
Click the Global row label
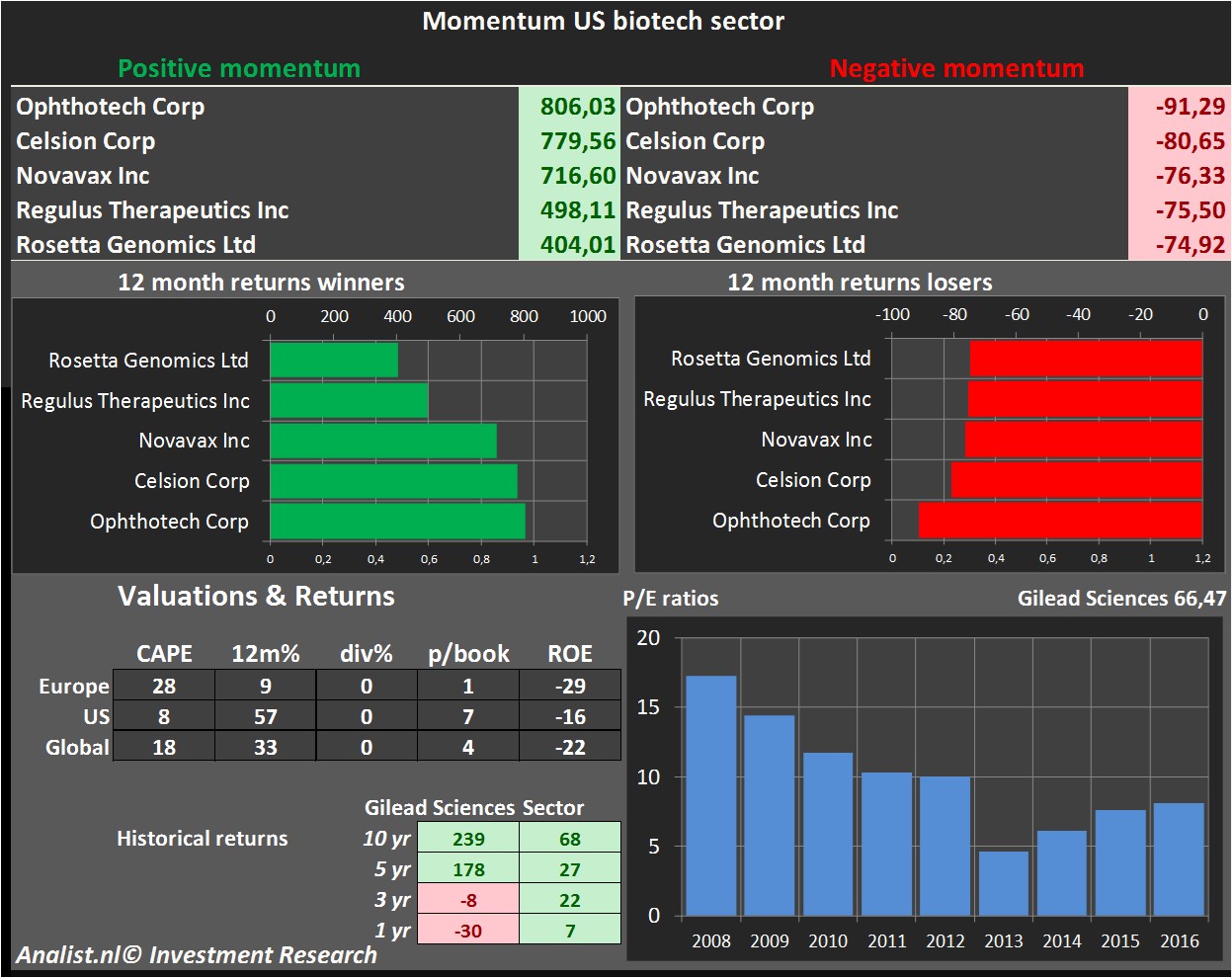(x=77, y=747)
